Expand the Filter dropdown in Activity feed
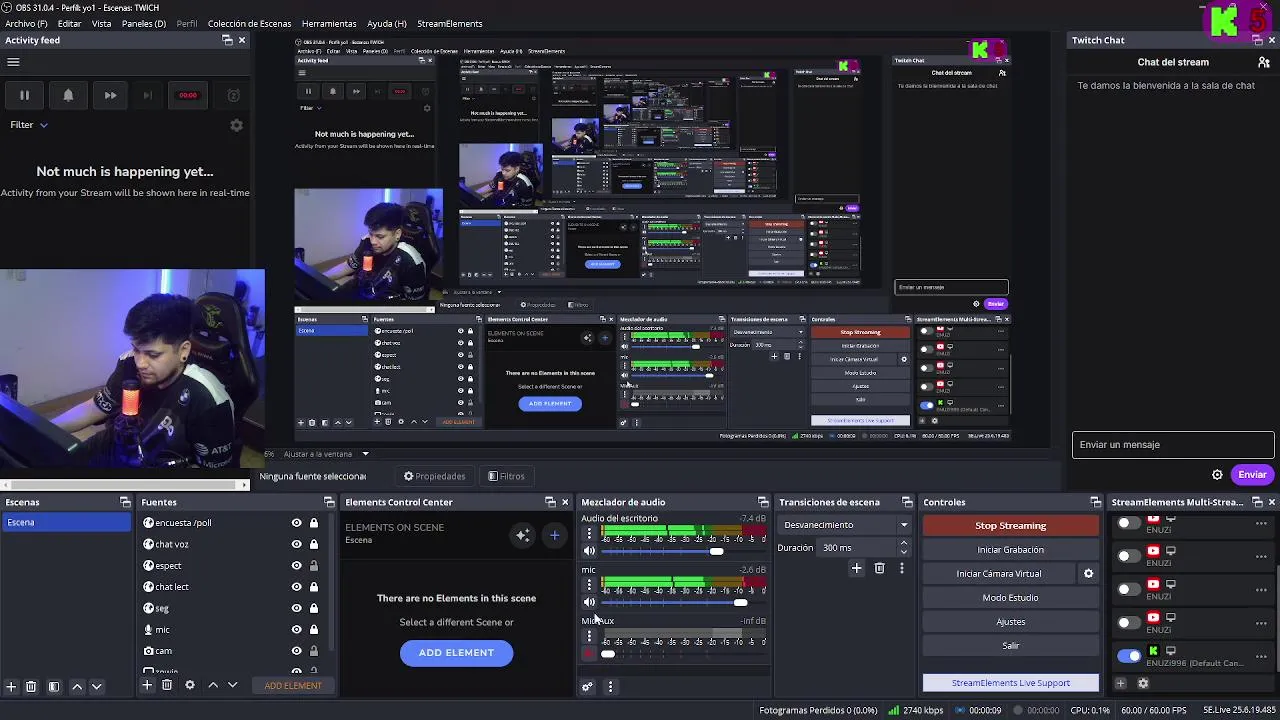This screenshot has width=1280, height=720. [29, 125]
